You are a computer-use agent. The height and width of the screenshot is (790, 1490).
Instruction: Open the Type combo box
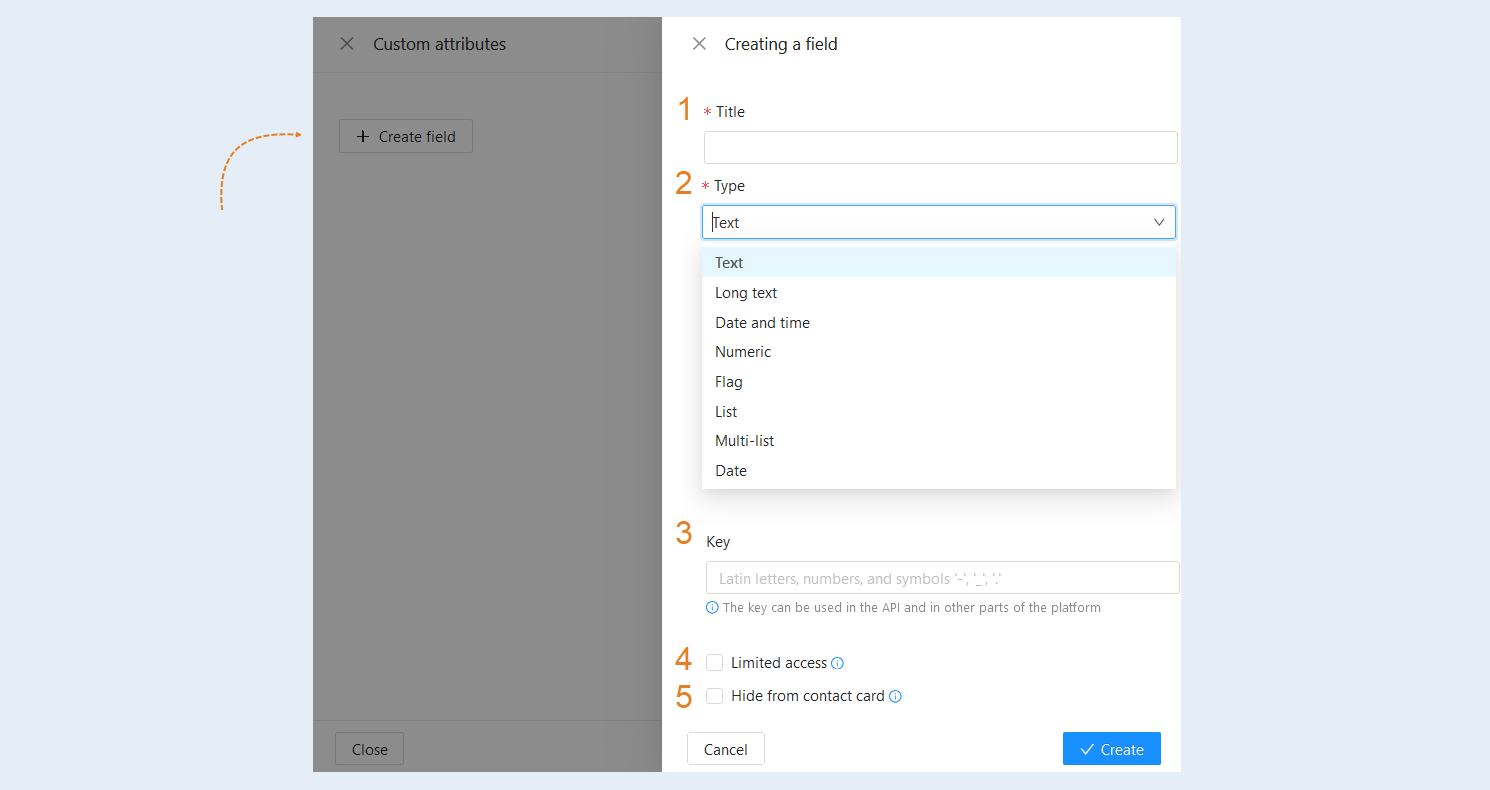tap(939, 222)
